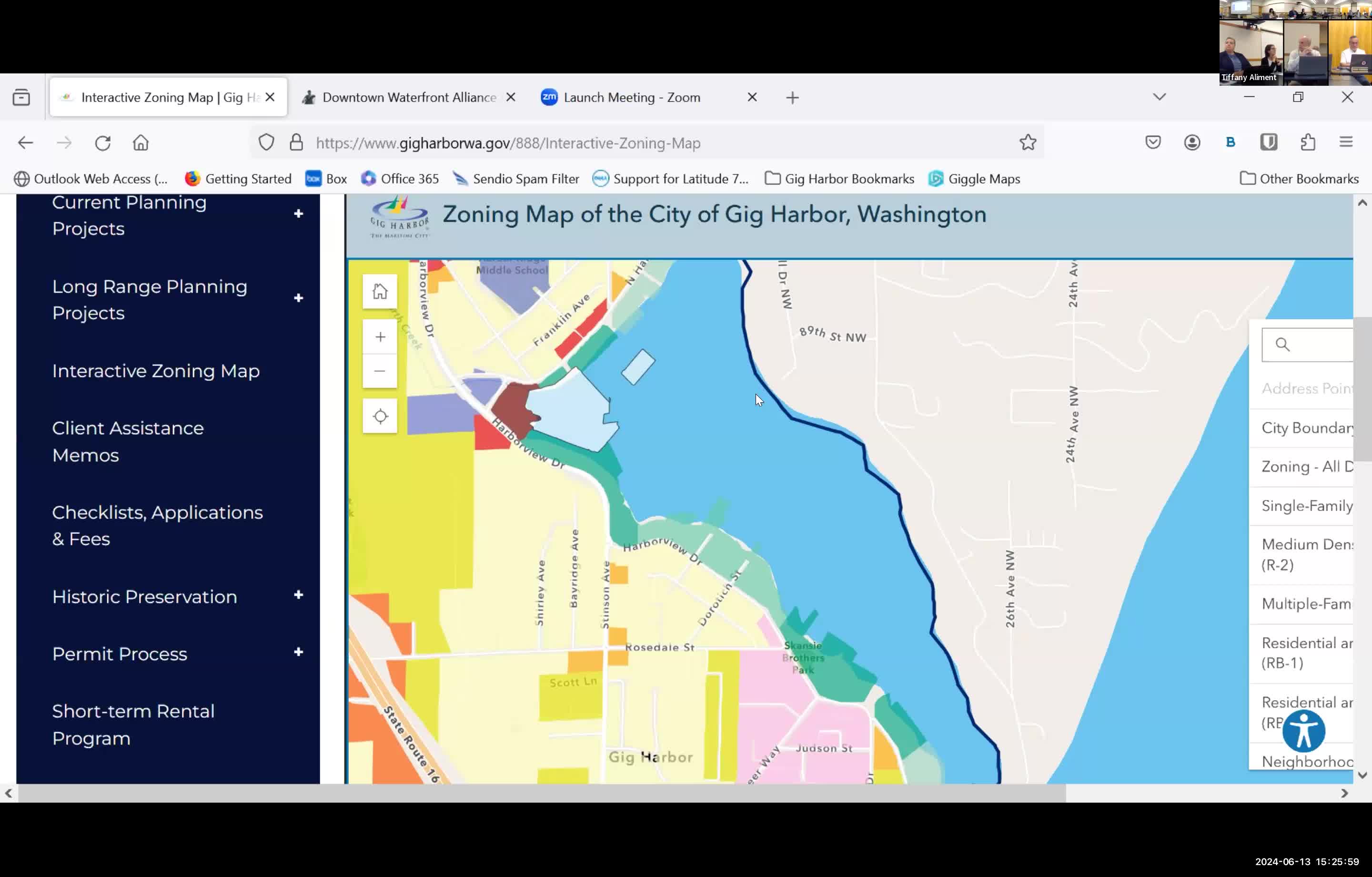Open the browser tab list chevron
This screenshot has width=1372, height=877.
(1160, 97)
